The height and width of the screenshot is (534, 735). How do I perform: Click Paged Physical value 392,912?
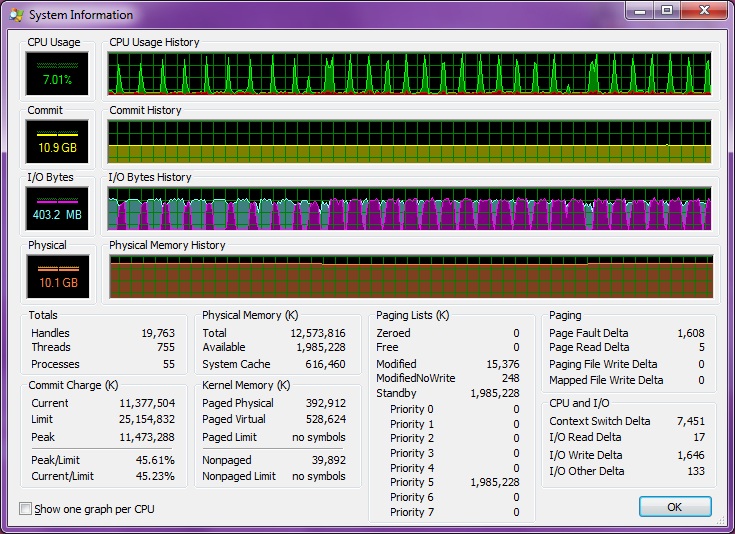(326, 403)
